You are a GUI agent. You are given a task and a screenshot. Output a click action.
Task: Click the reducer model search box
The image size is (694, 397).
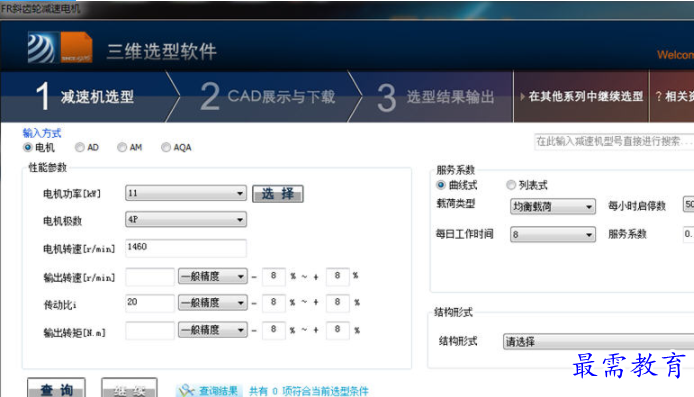614,142
